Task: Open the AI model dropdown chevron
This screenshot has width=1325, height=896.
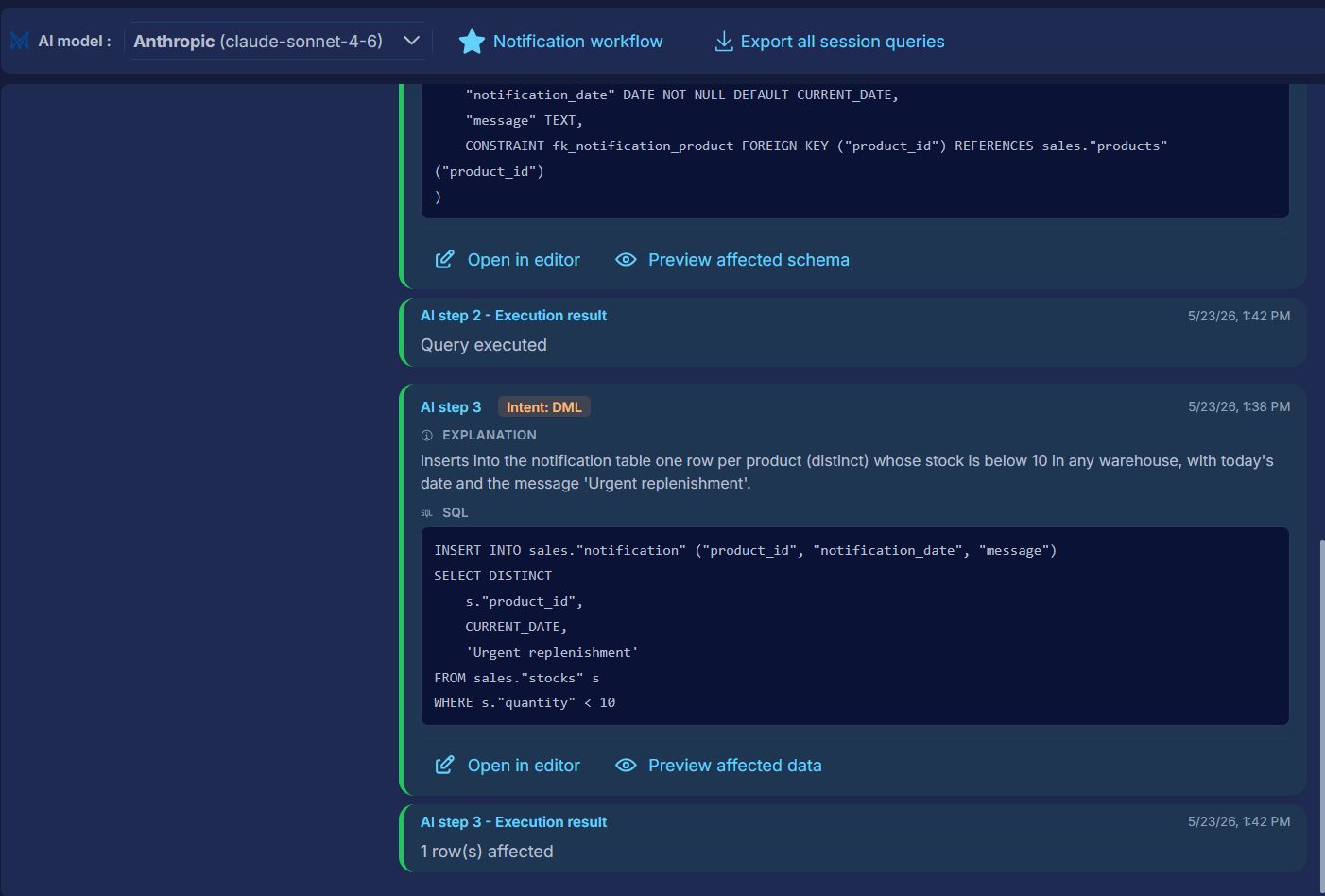Action: click(x=411, y=41)
